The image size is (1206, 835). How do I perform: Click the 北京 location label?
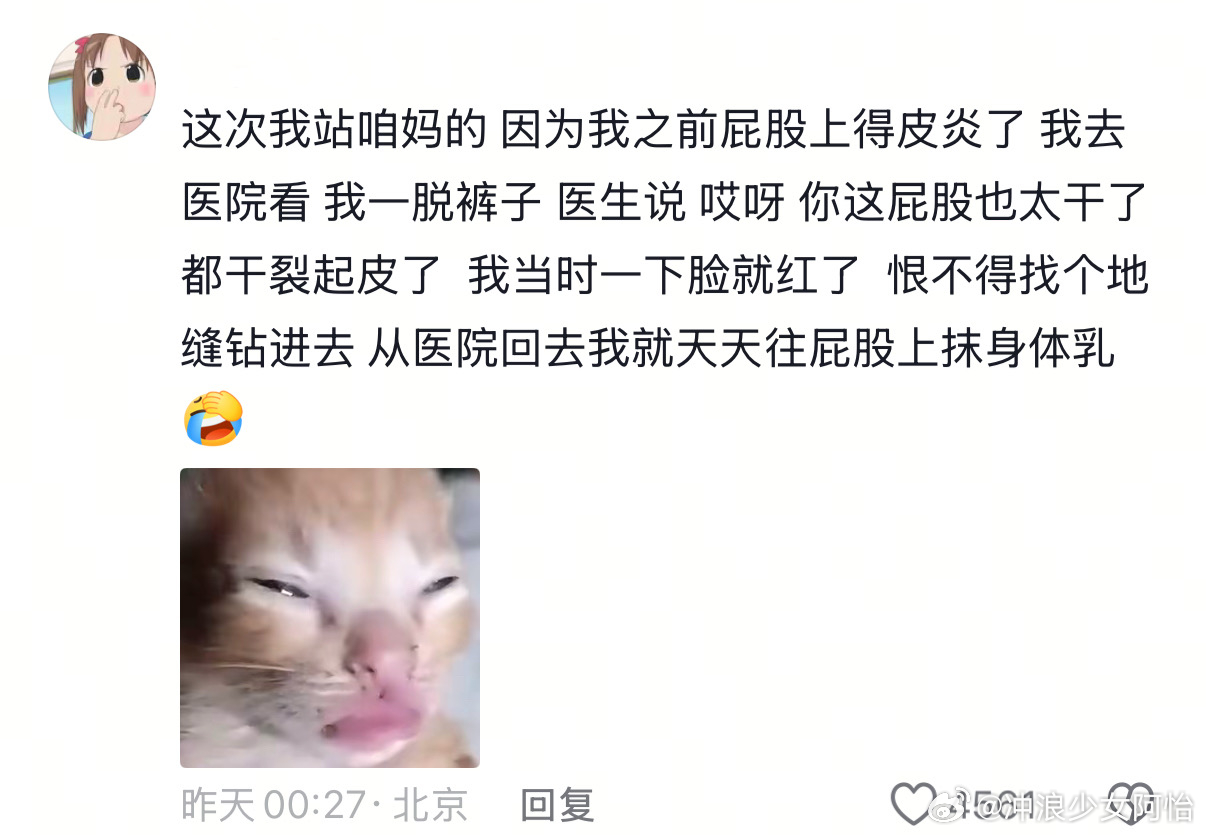[x=430, y=804]
